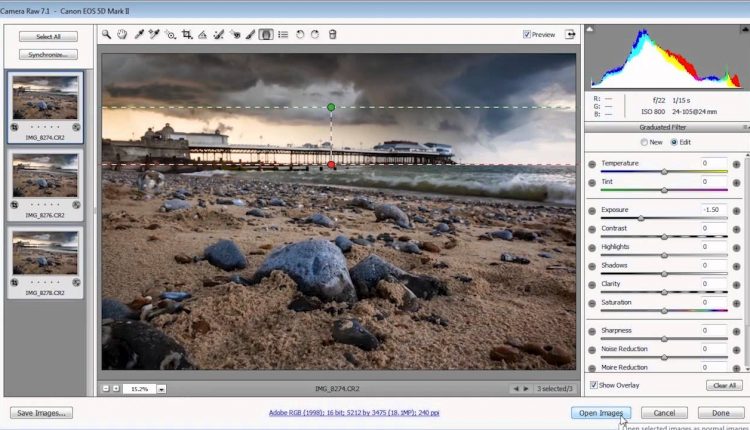This screenshot has height=430, width=750.
Task: Open the zoom level dropdown arrow
Action: [x=162, y=389]
